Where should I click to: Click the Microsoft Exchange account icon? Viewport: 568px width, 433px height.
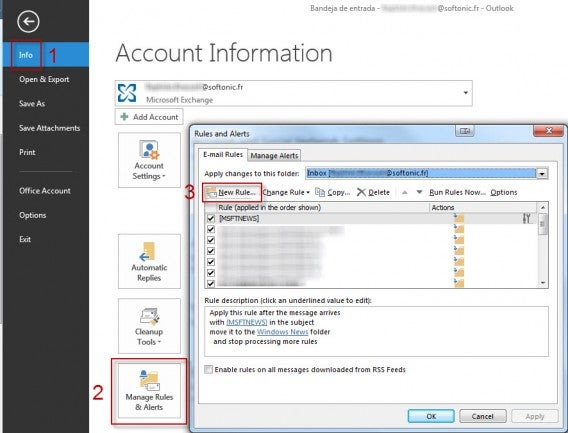(x=128, y=93)
